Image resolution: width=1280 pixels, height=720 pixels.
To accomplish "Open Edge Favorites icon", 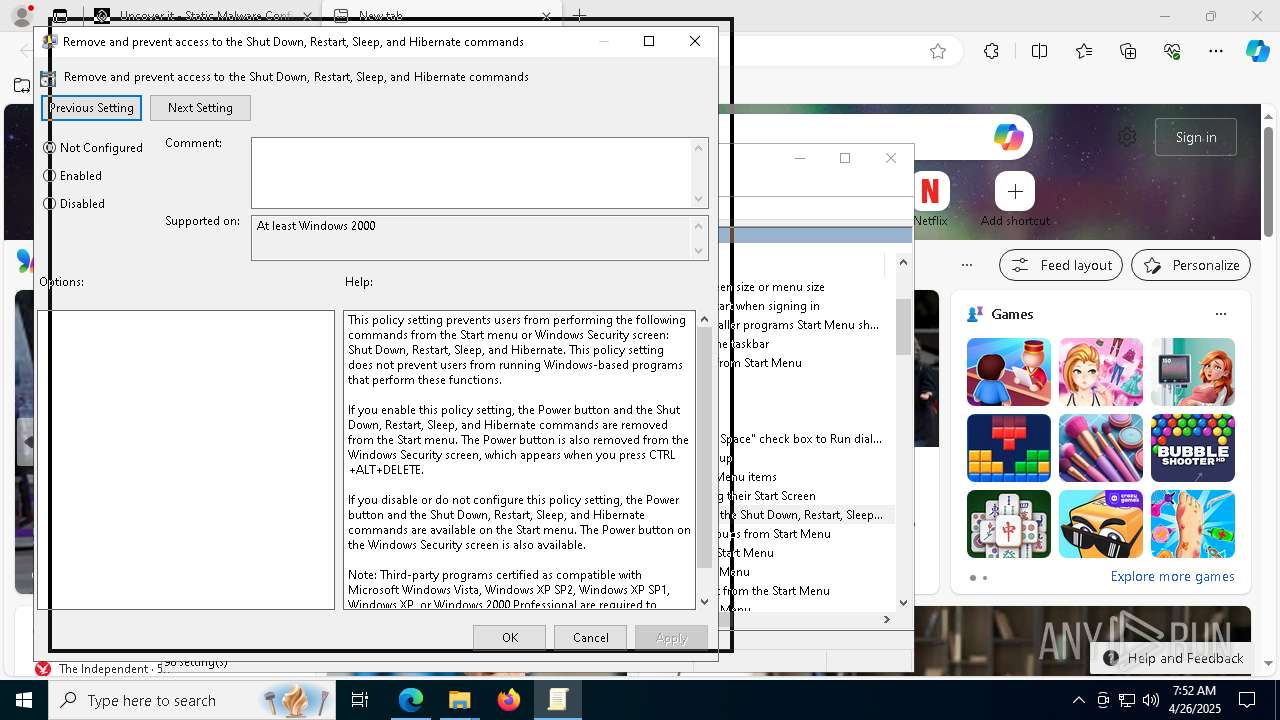I will [x=1084, y=51].
